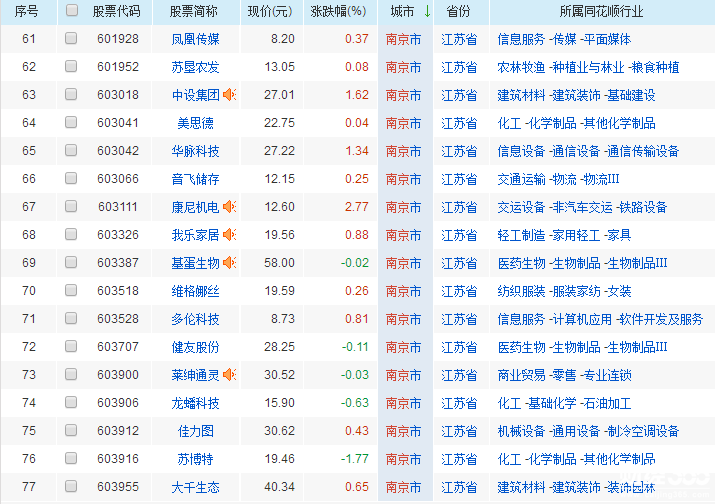Click the announcement icon next to 我乐家居
715x504 pixels.
230,235
